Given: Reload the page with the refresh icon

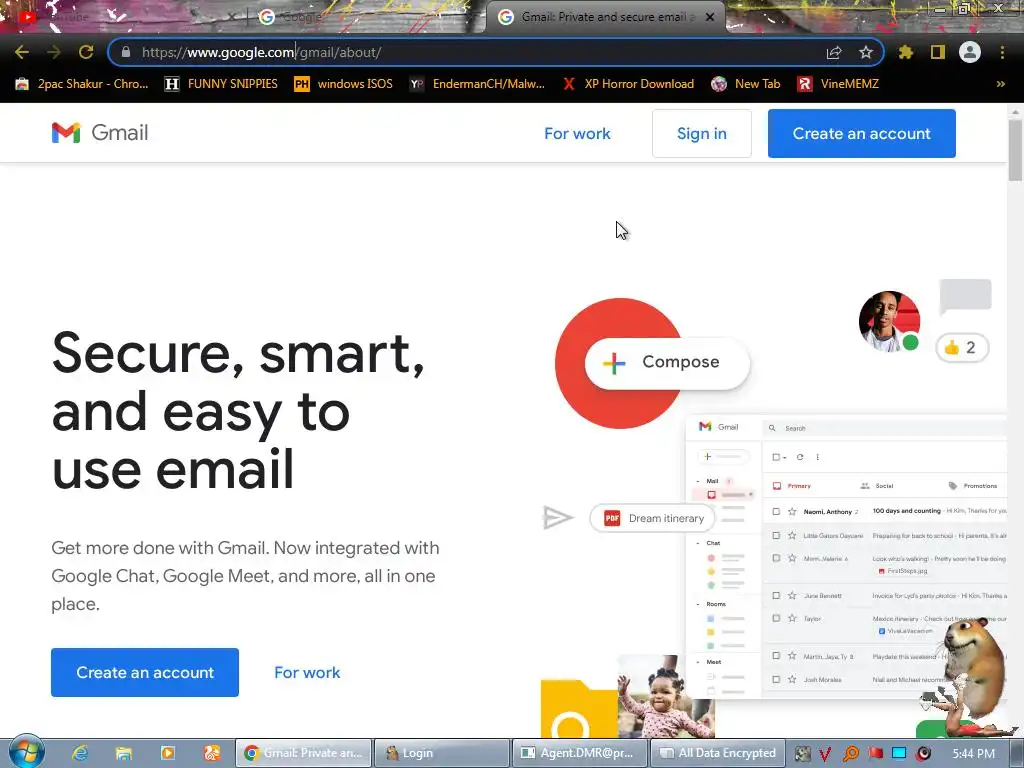Looking at the screenshot, I should click(86, 52).
